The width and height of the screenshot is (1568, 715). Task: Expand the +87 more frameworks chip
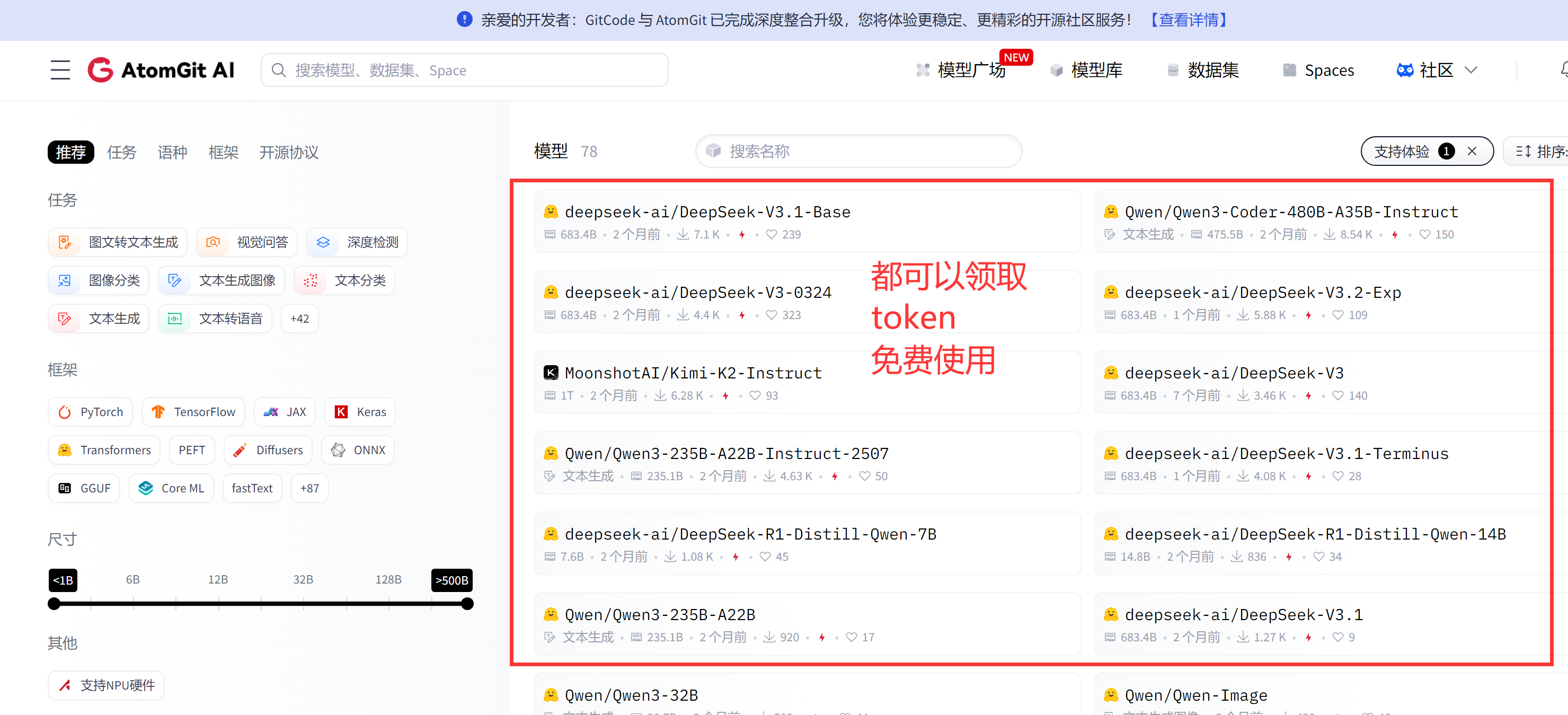[x=309, y=489]
